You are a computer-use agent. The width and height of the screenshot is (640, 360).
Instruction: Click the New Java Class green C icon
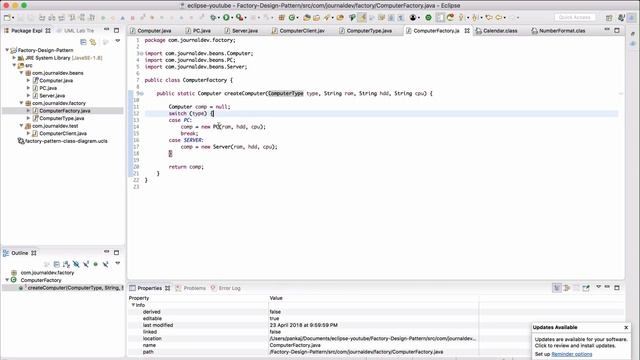pos(292,18)
